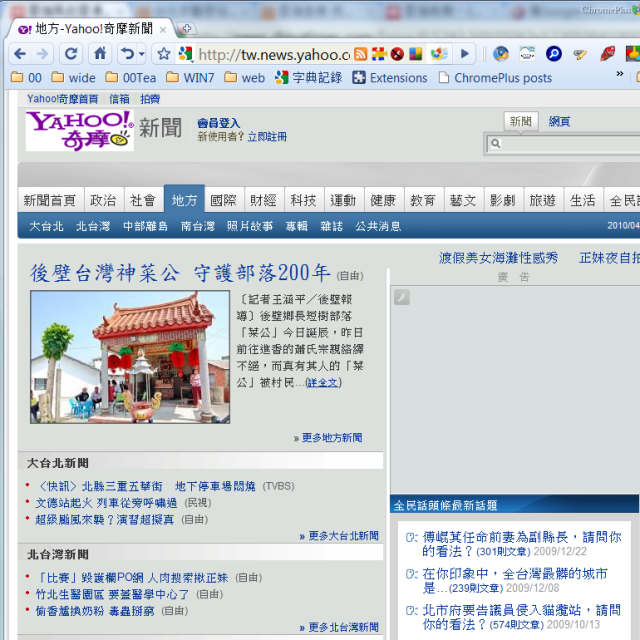Show hidden bookmarks with the double chevron

(620, 73)
